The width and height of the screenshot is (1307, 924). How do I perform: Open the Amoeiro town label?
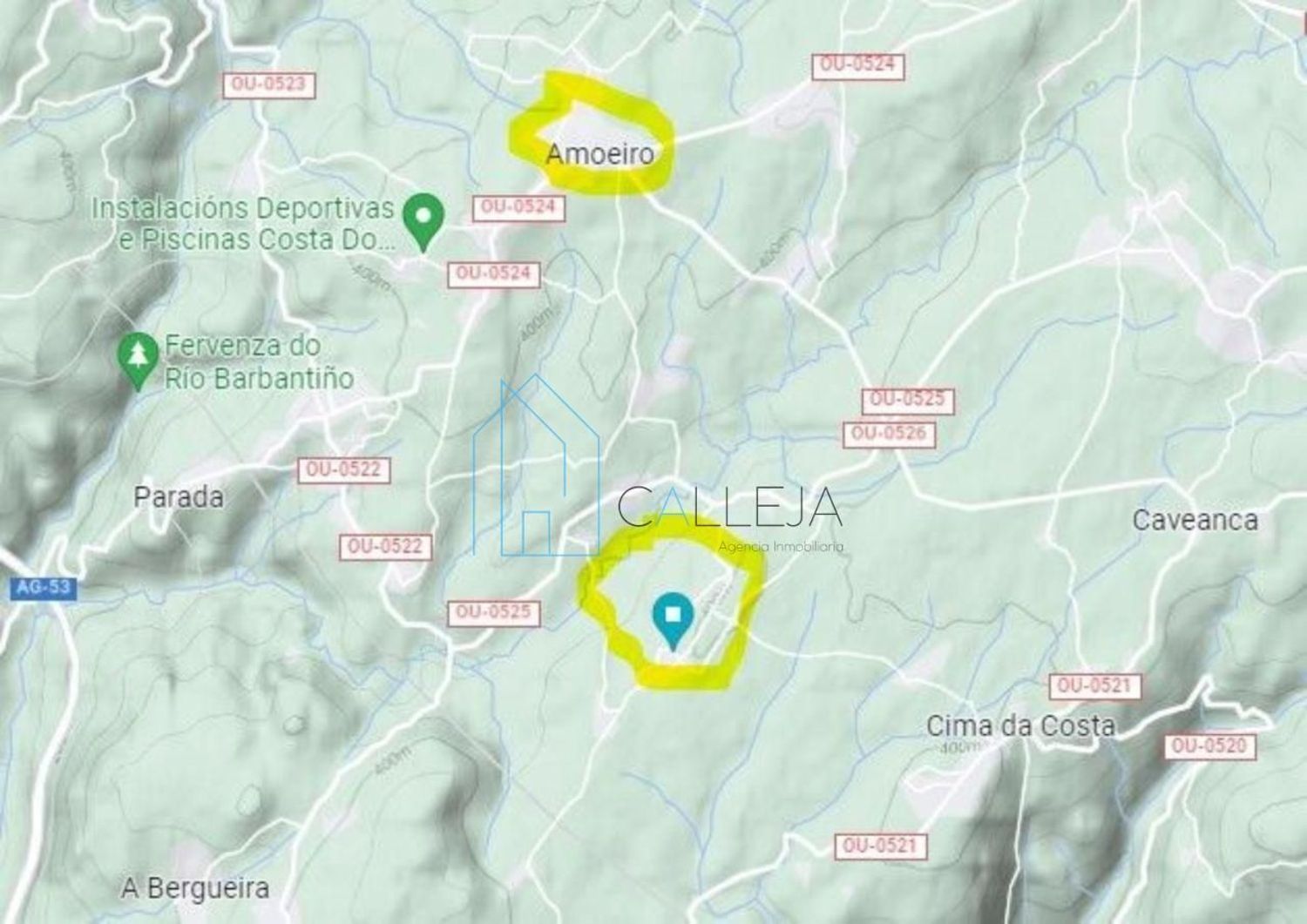coord(599,154)
